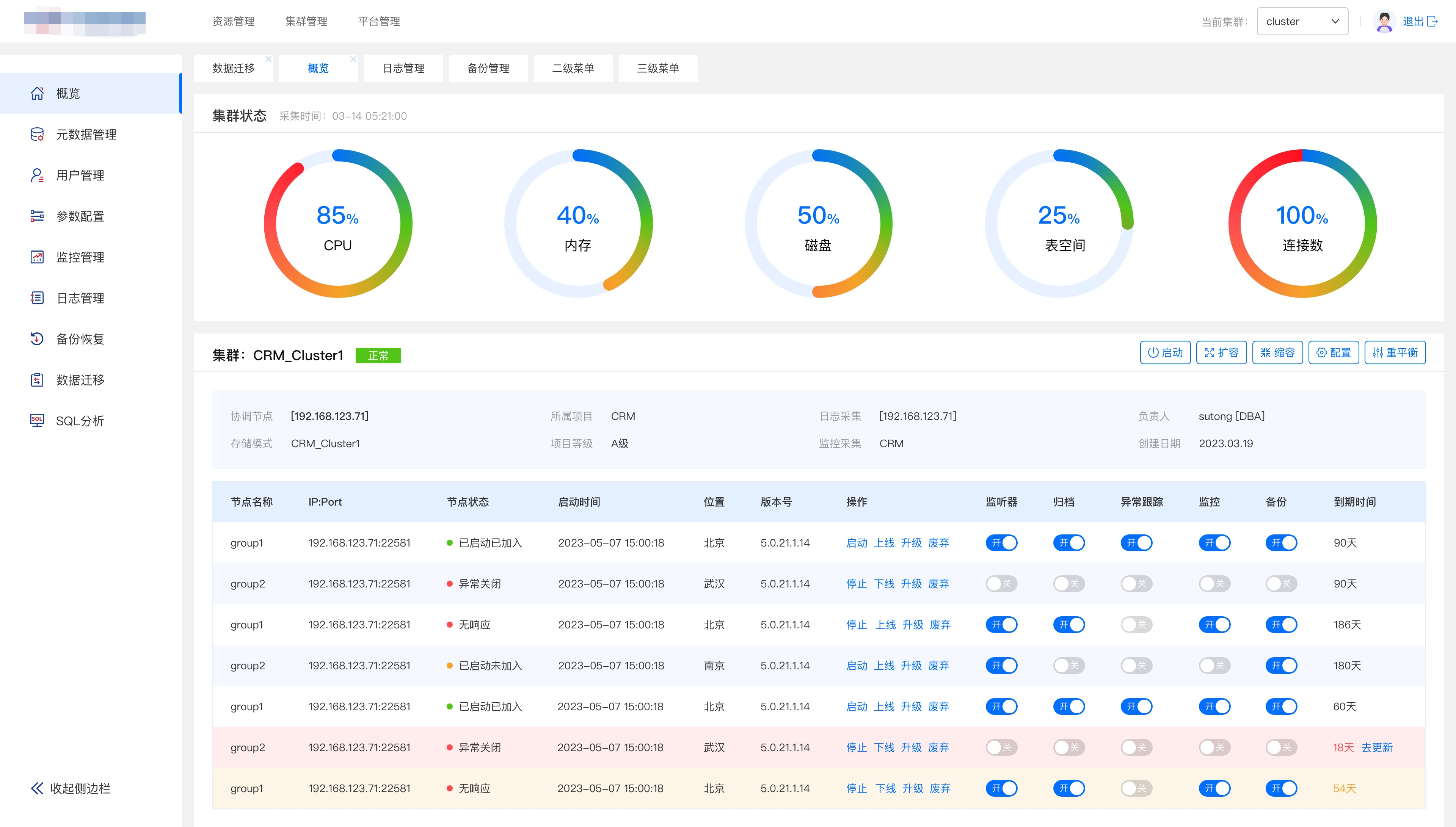This screenshot has width=1456, height=827.
Task: Click the 到期时间 column header
Action: click(x=1355, y=502)
